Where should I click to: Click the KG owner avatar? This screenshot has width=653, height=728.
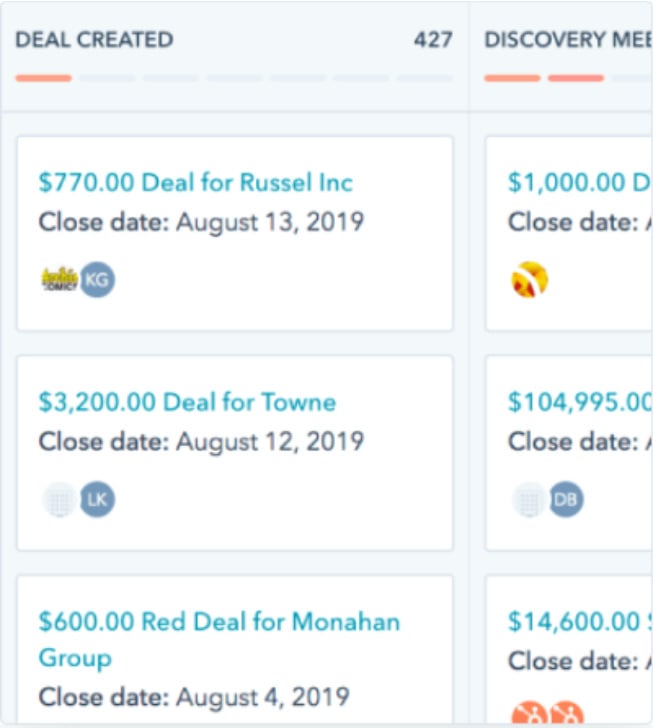(x=98, y=279)
